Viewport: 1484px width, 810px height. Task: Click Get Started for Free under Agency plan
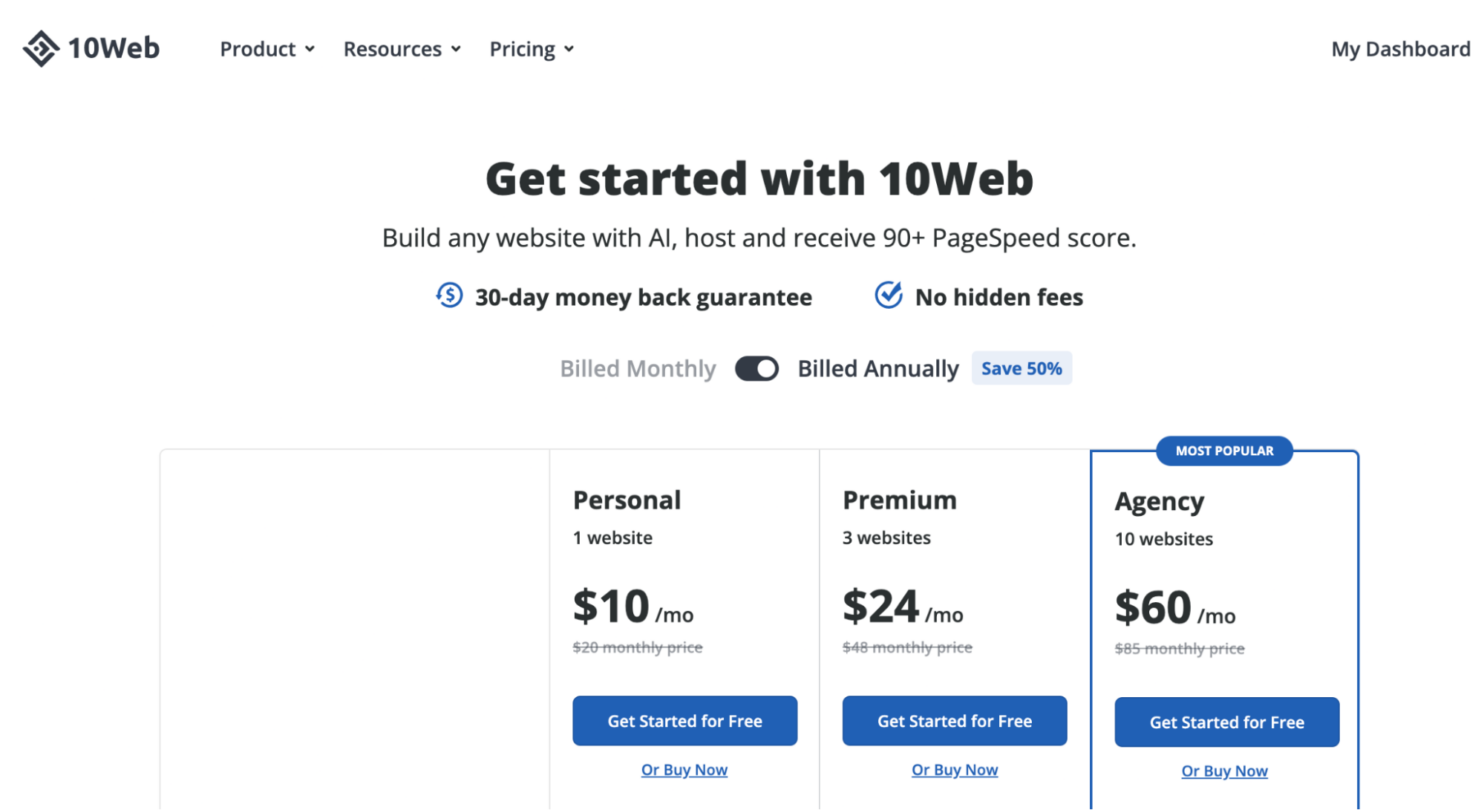click(x=1226, y=722)
